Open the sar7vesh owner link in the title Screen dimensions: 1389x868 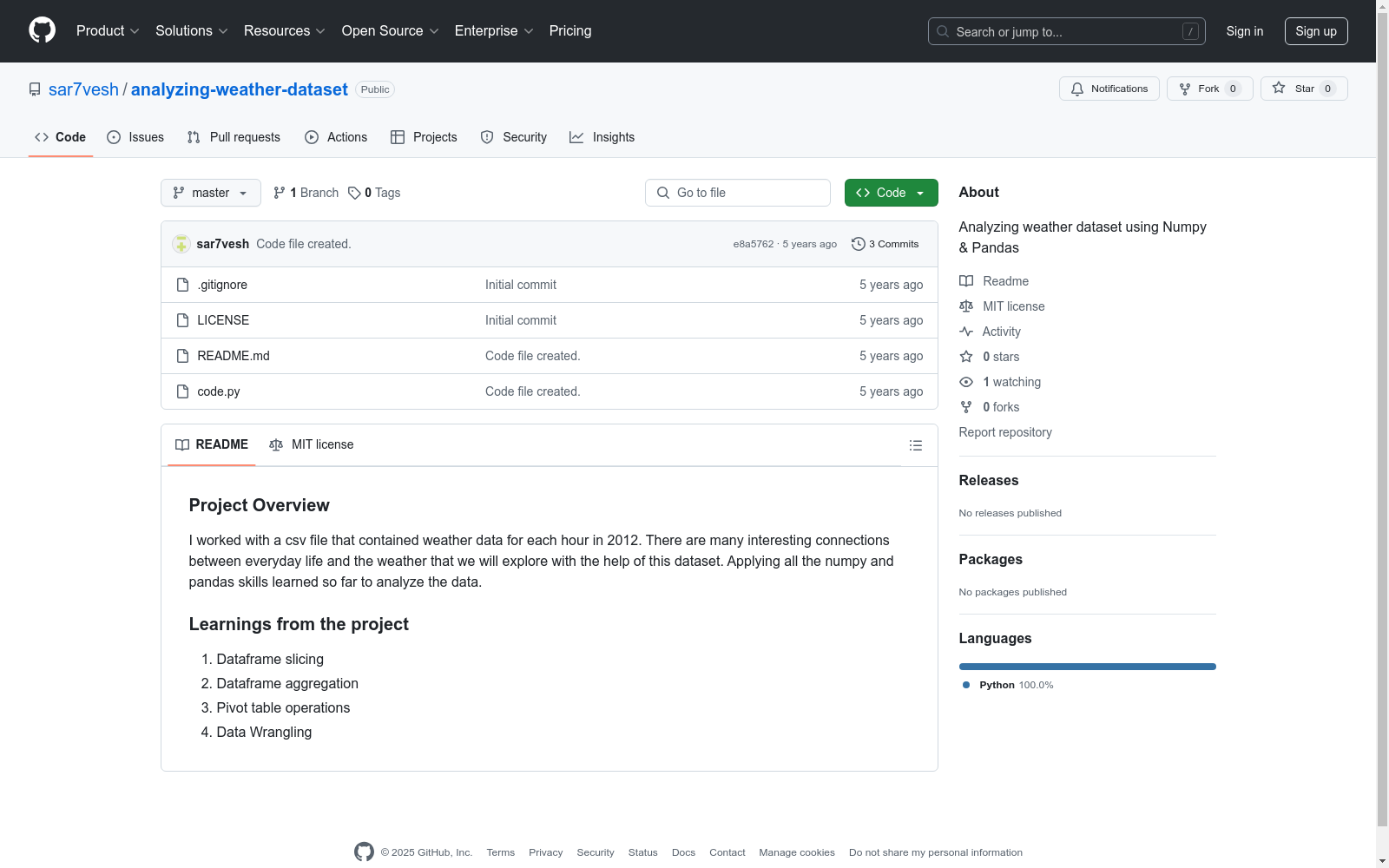pos(83,89)
